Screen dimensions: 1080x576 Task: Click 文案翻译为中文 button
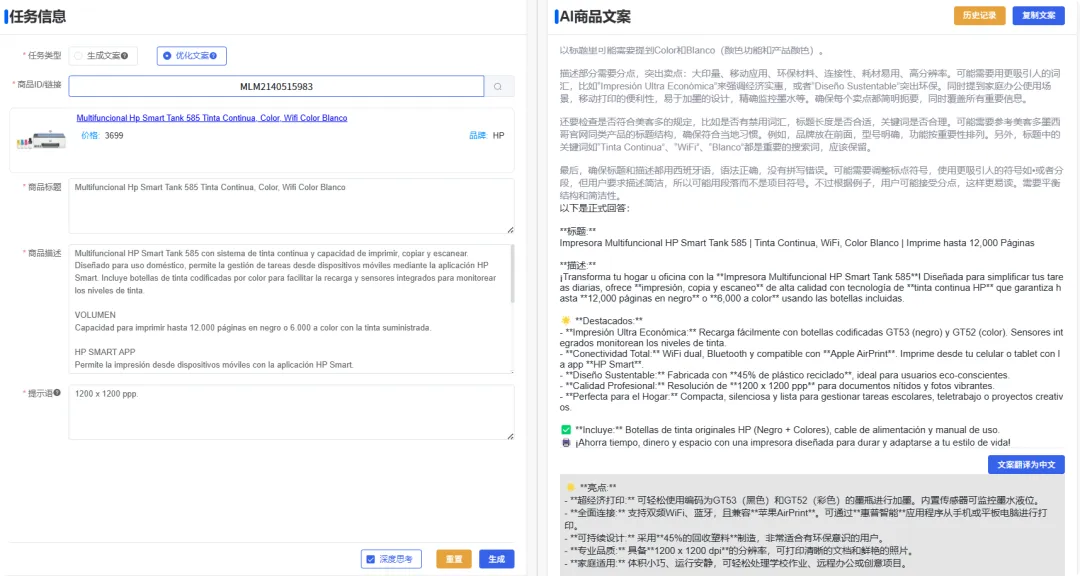pyautogui.click(x=1026, y=464)
